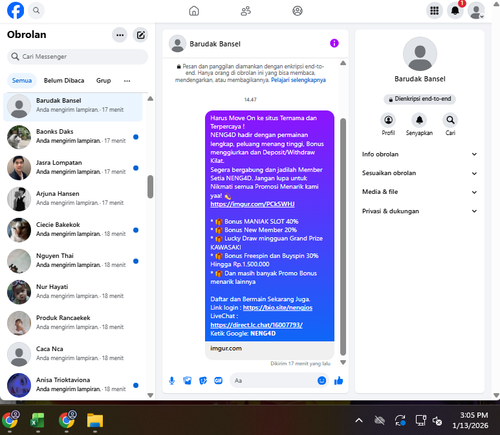Open the apps grid menu icon
500x435 pixels.
tap(434, 11)
